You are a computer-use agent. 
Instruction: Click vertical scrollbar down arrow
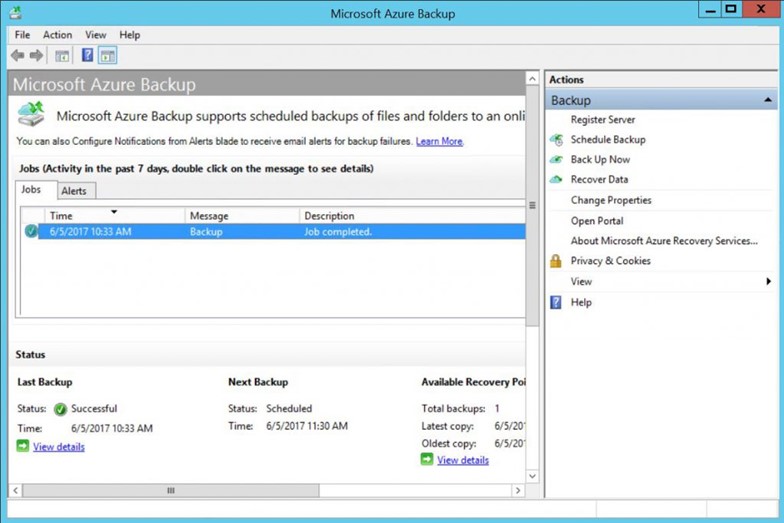[532, 476]
